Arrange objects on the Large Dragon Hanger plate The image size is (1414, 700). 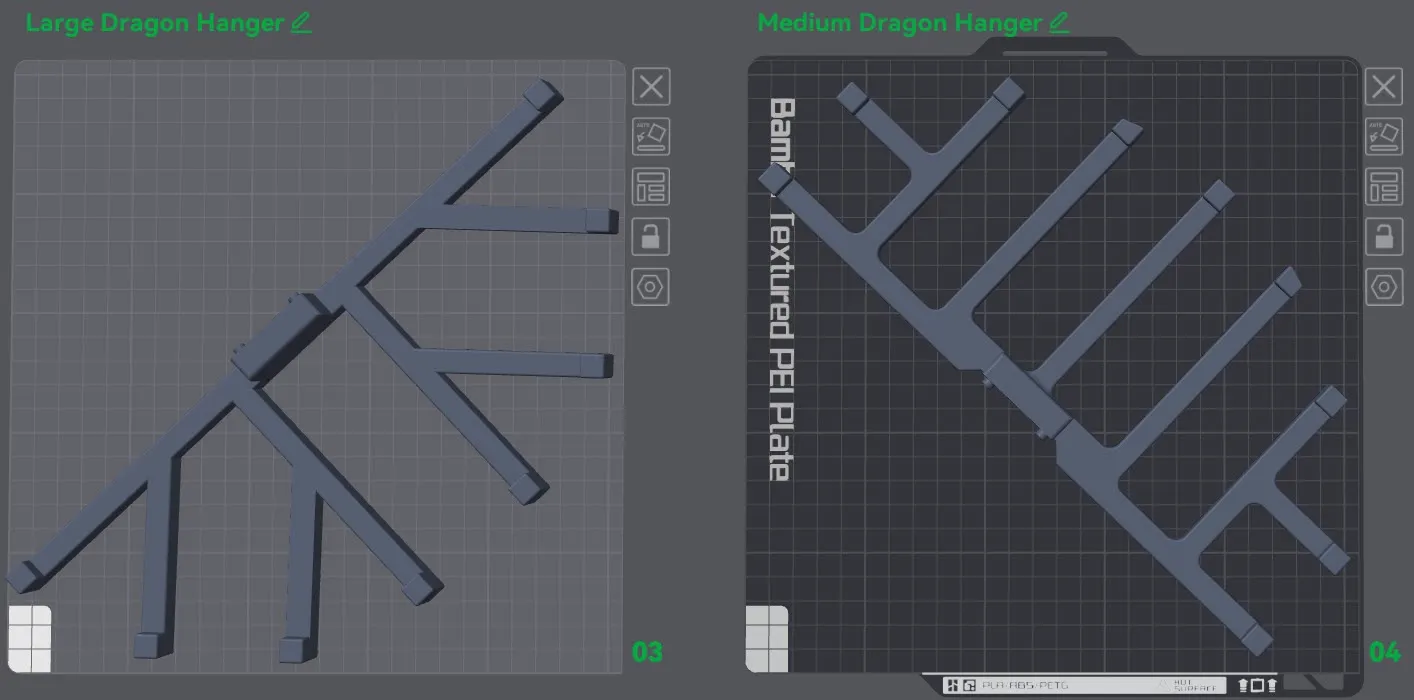point(651,187)
